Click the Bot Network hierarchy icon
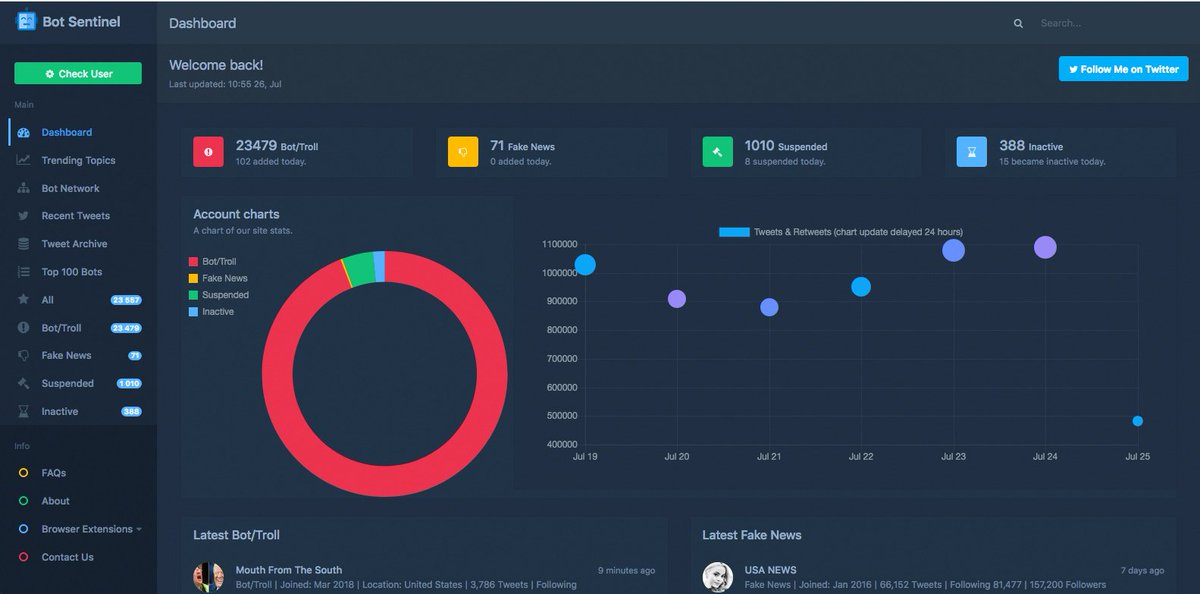The image size is (1200, 594). click(x=23, y=188)
